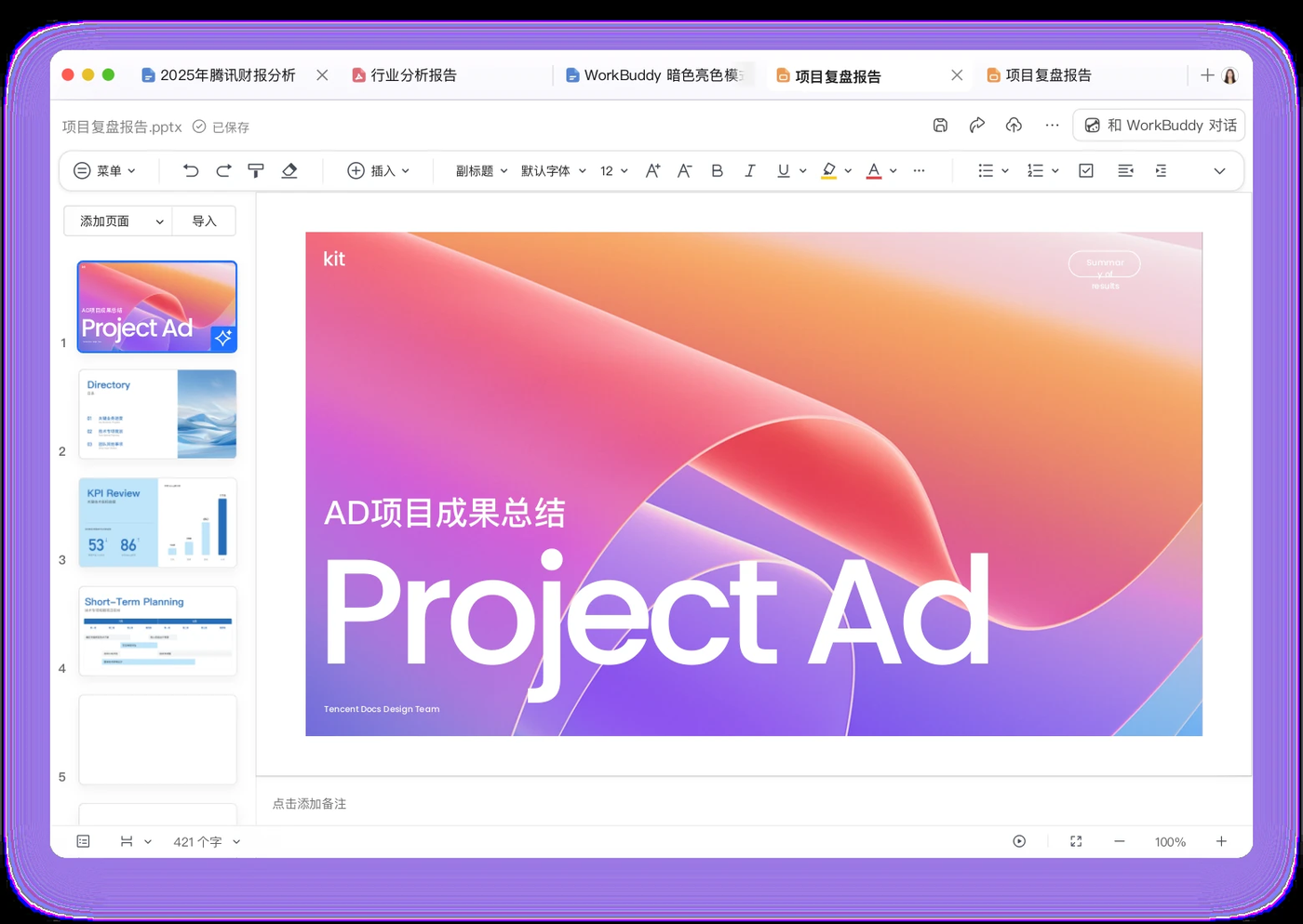1303x924 pixels.
Task: Click the share arrow icon
Action: click(x=976, y=125)
